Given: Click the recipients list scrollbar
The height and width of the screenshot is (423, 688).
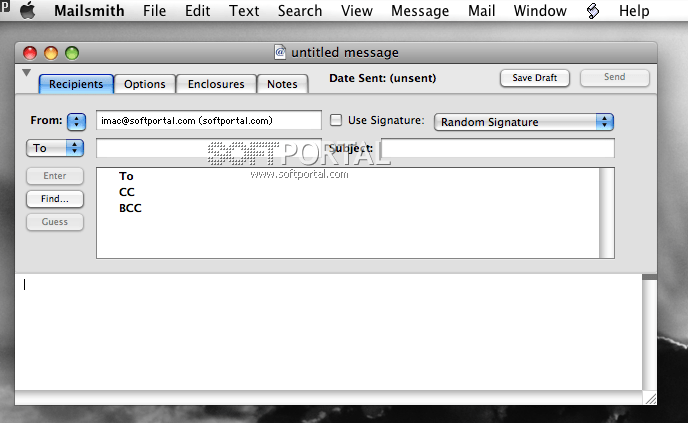Looking at the screenshot, I should 606,213.
